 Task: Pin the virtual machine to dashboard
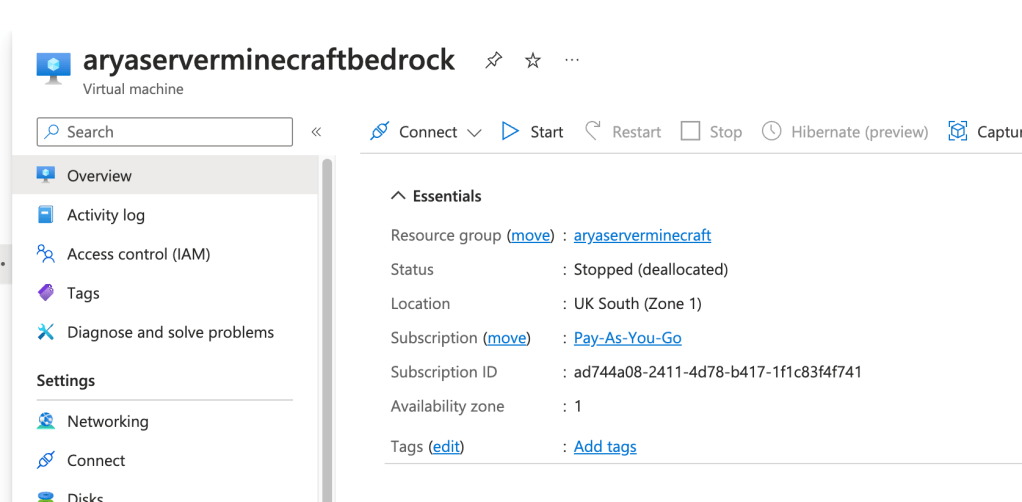[493, 61]
